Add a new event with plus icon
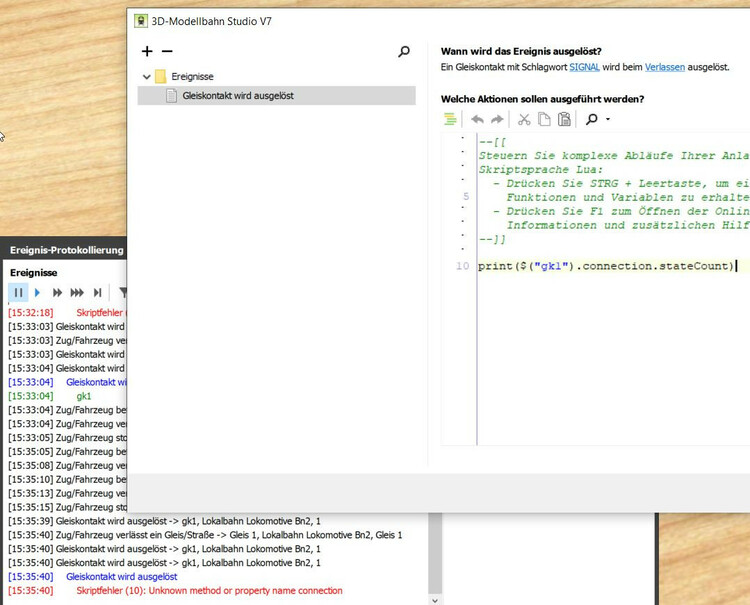The height and width of the screenshot is (605, 750). tap(148, 51)
